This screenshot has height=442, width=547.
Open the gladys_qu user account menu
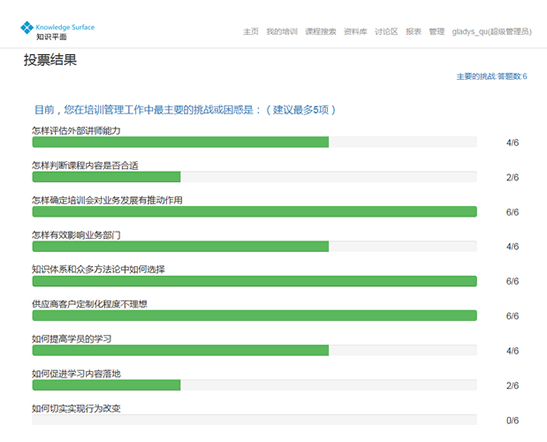(492, 32)
